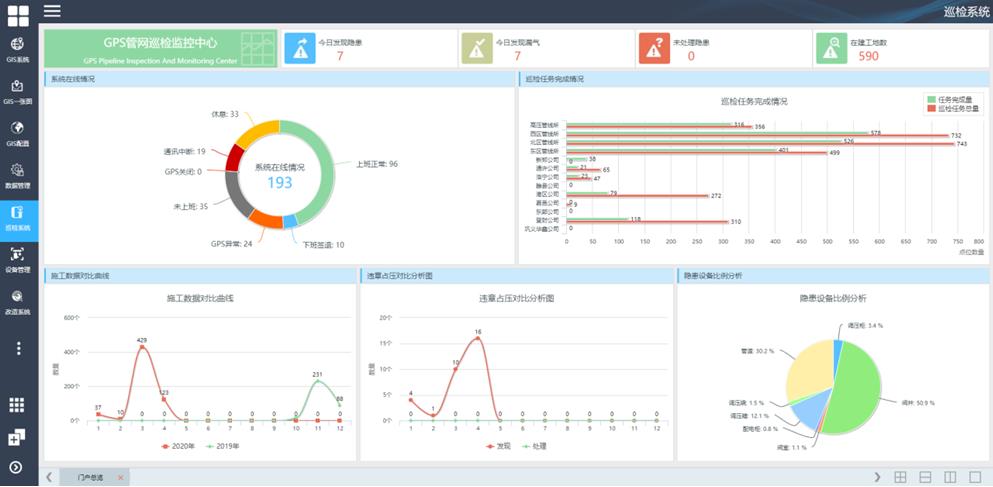
Task: Toggle the 2020年 line series legend
Action: [180, 447]
